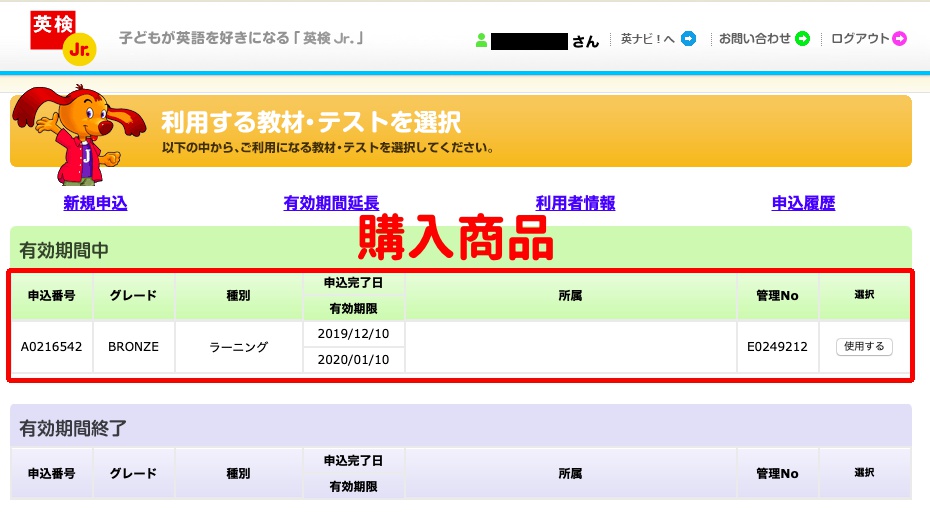The height and width of the screenshot is (523, 930).
Task: Select the completion date 2019/12/10
Action: (353, 334)
